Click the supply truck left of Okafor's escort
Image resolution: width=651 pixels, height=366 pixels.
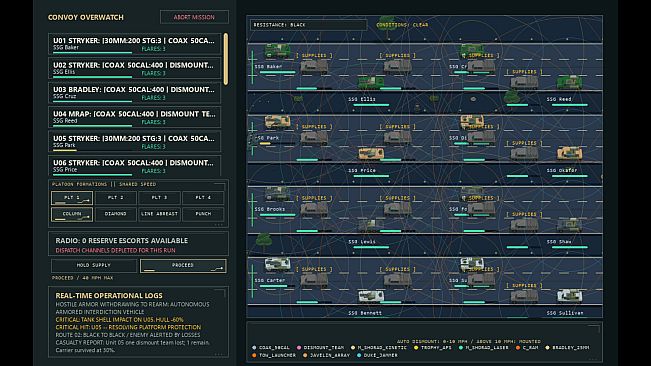point(524,154)
